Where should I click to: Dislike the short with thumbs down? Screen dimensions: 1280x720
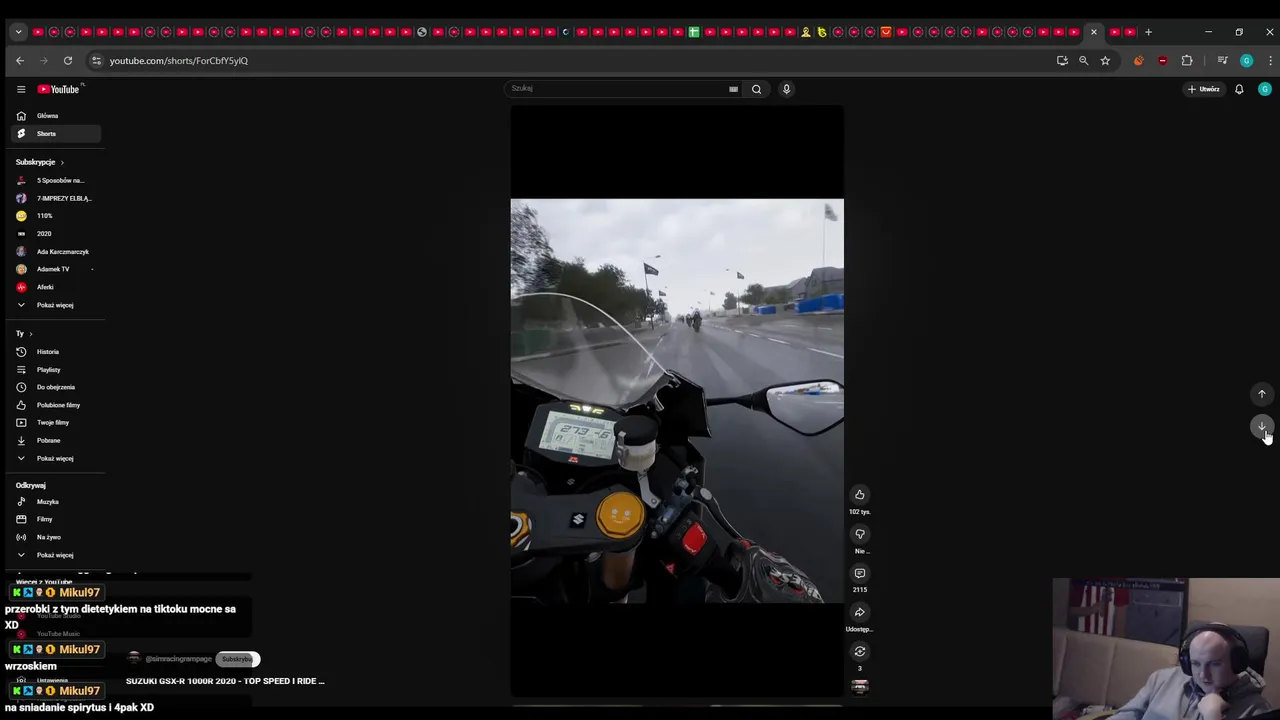tap(859, 534)
